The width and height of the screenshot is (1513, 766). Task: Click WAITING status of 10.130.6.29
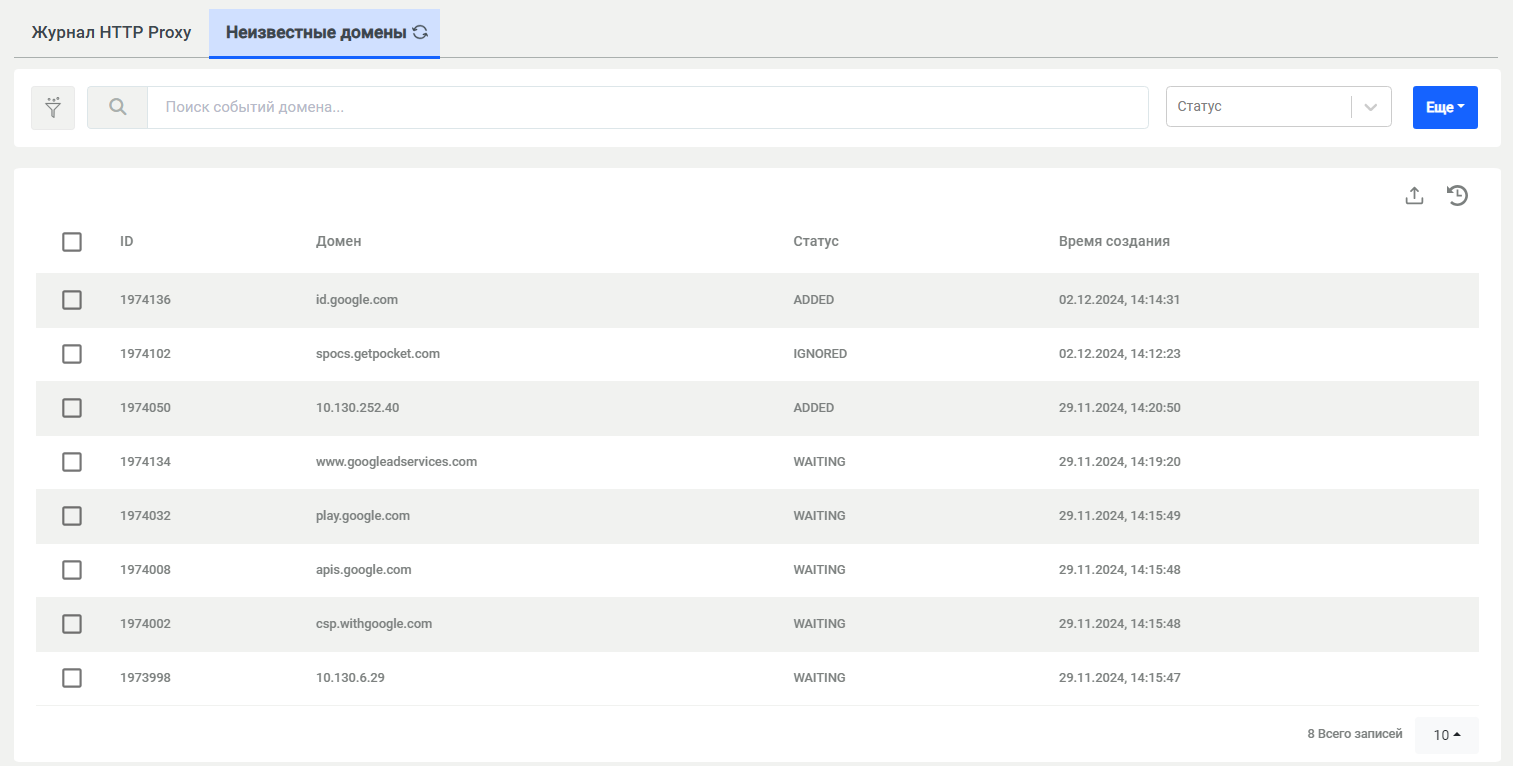[820, 678]
